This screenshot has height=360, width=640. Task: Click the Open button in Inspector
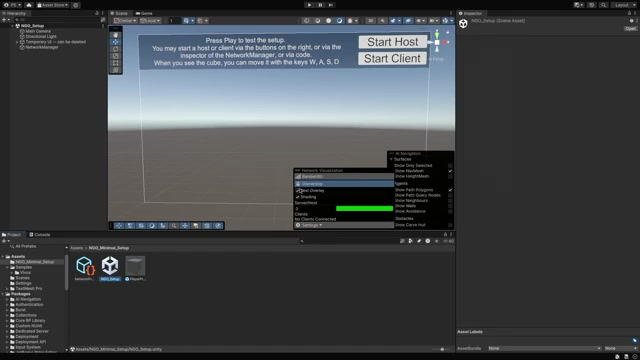click(630, 29)
